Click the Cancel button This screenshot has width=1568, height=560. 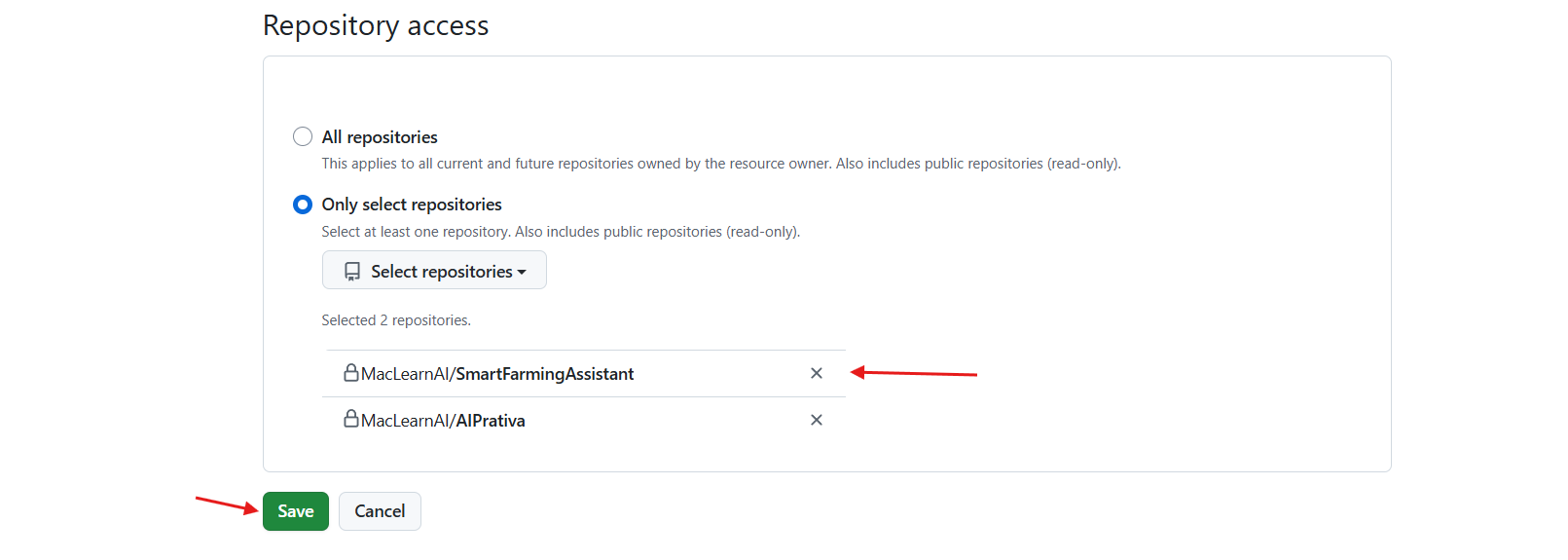[x=380, y=511]
